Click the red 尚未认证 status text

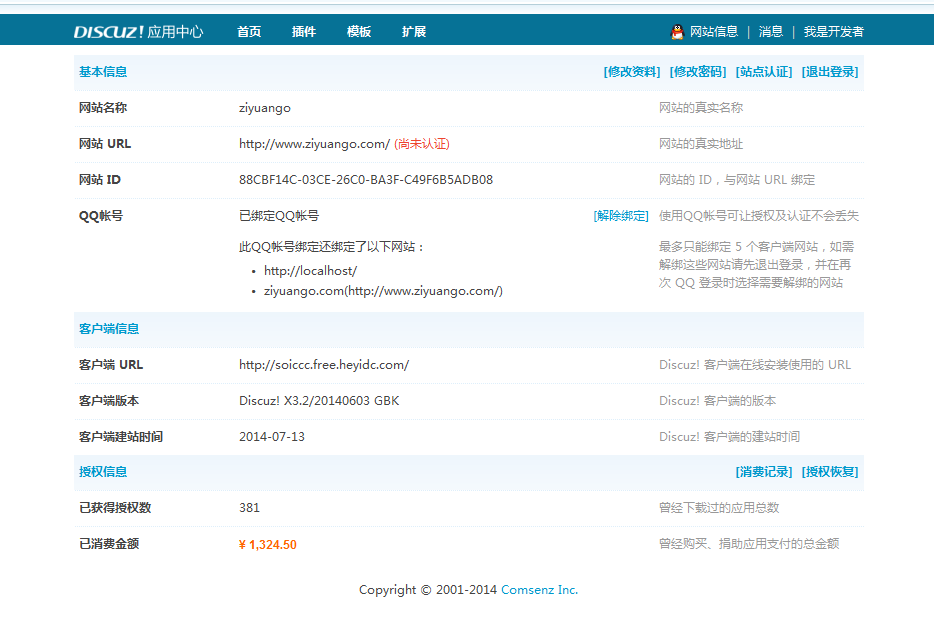coord(422,144)
